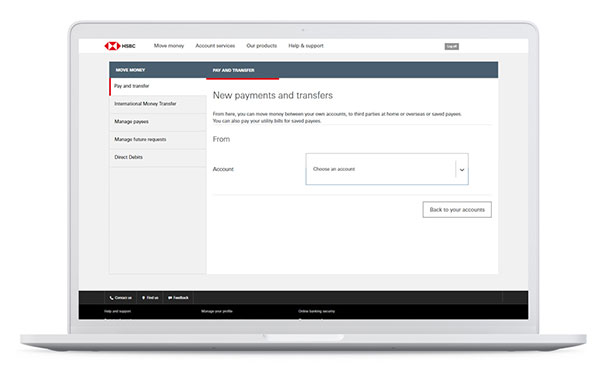Click the Account dropdown chevron arrow
The image size is (600, 389).
462,169
